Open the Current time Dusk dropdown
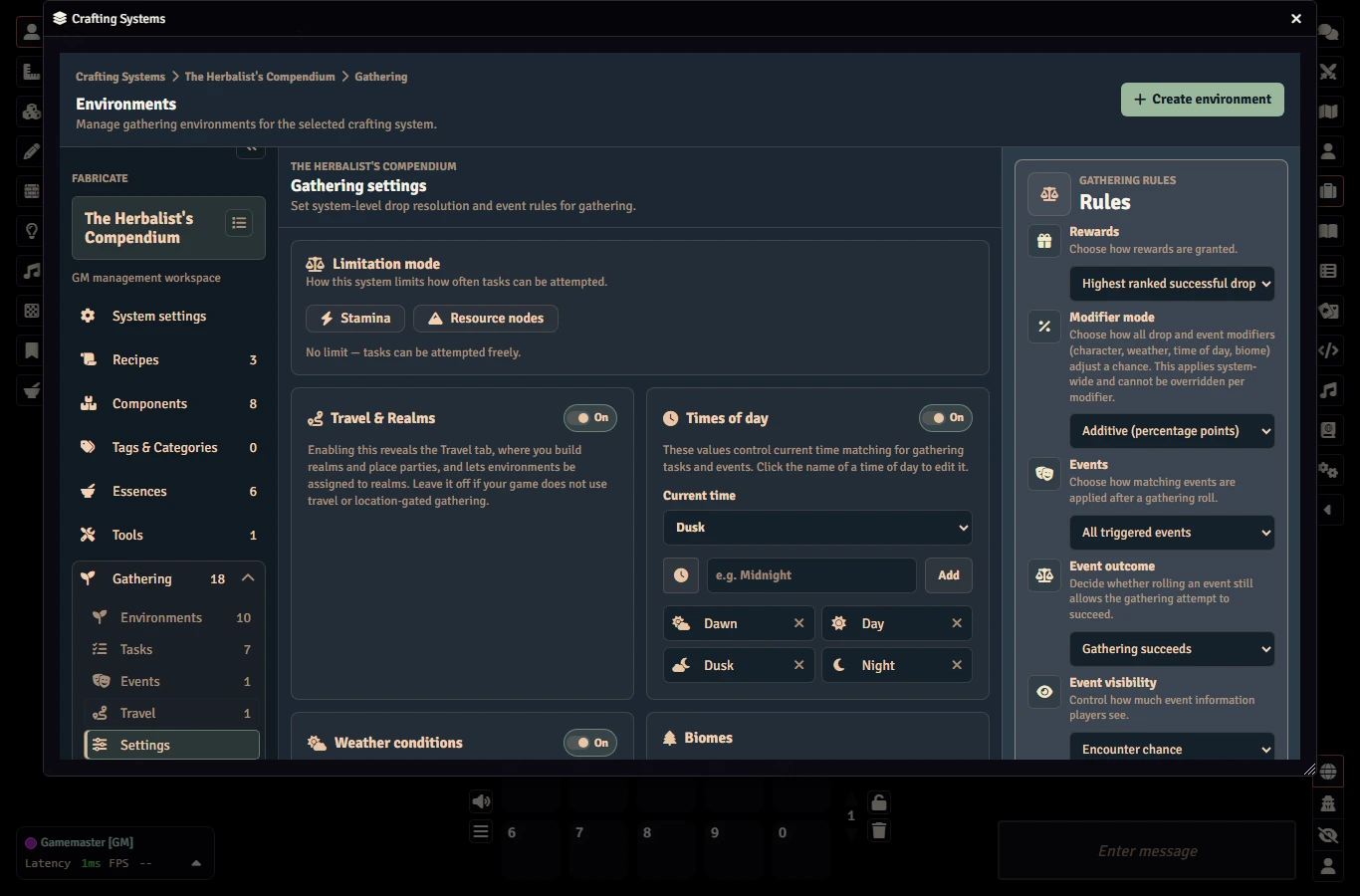Screen dimensions: 1360x896 coord(817,528)
